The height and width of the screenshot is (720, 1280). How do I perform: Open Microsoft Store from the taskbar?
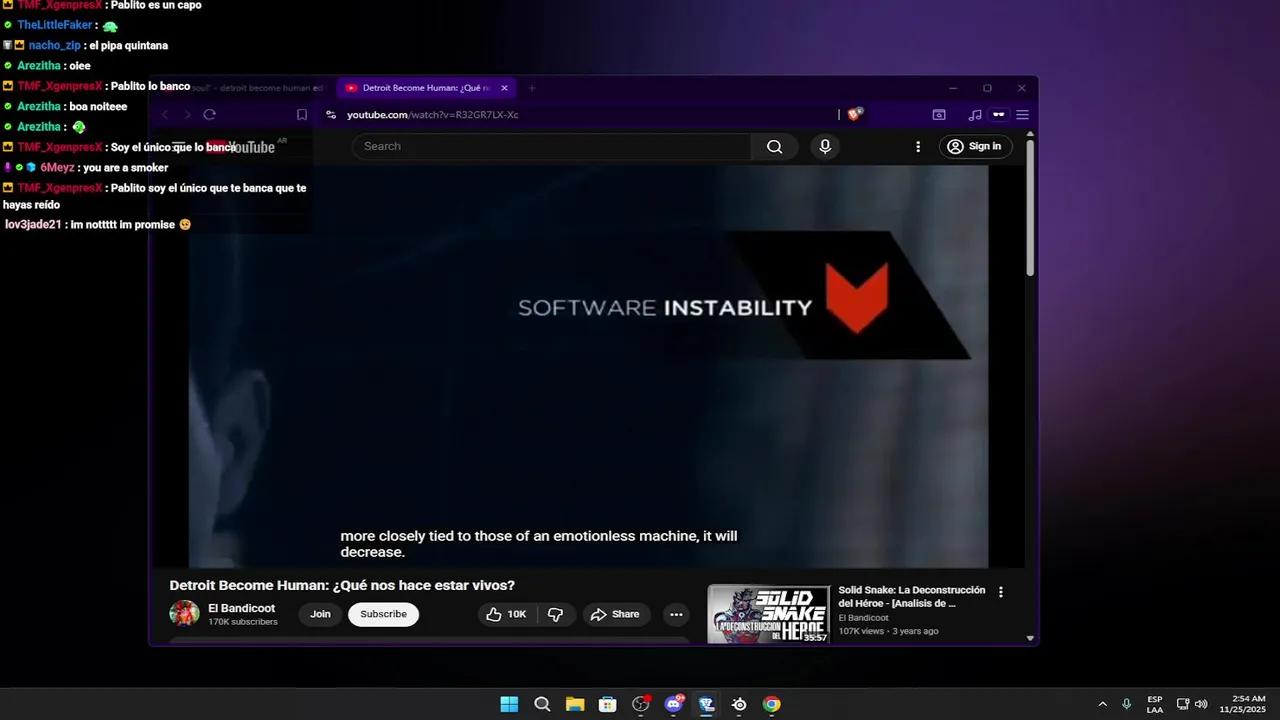607,704
